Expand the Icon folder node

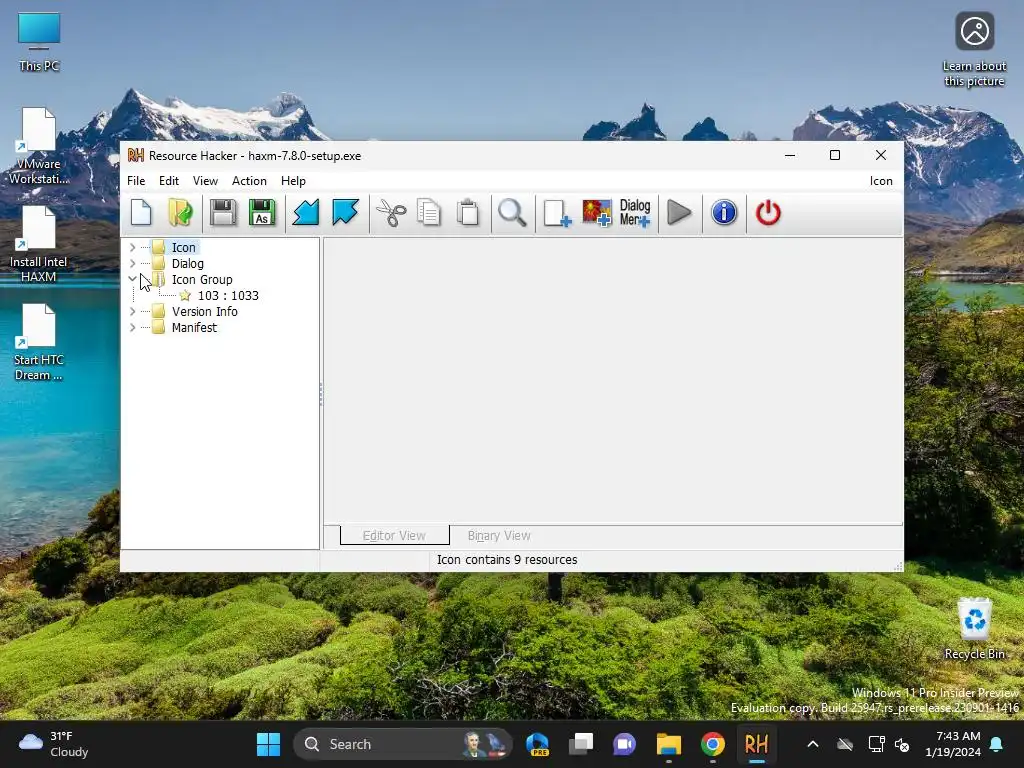[133, 248]
